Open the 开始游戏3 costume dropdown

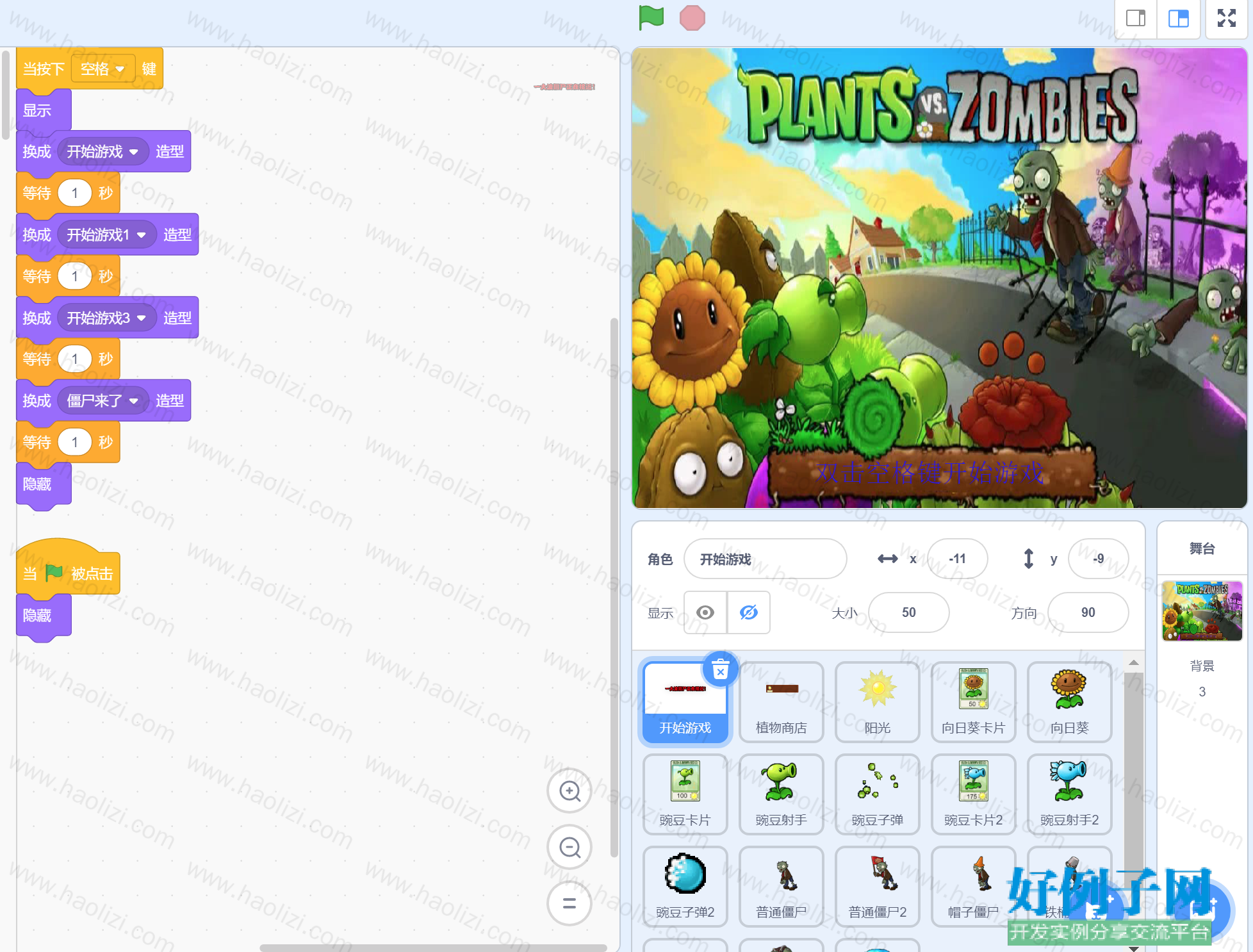107,318
